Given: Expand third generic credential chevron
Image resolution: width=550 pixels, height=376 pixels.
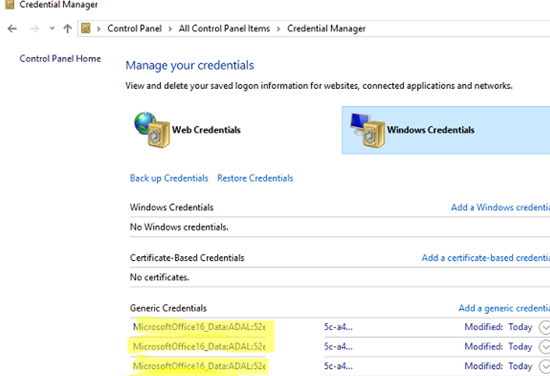Looking at the screenshot, I should tap(544, 367).
